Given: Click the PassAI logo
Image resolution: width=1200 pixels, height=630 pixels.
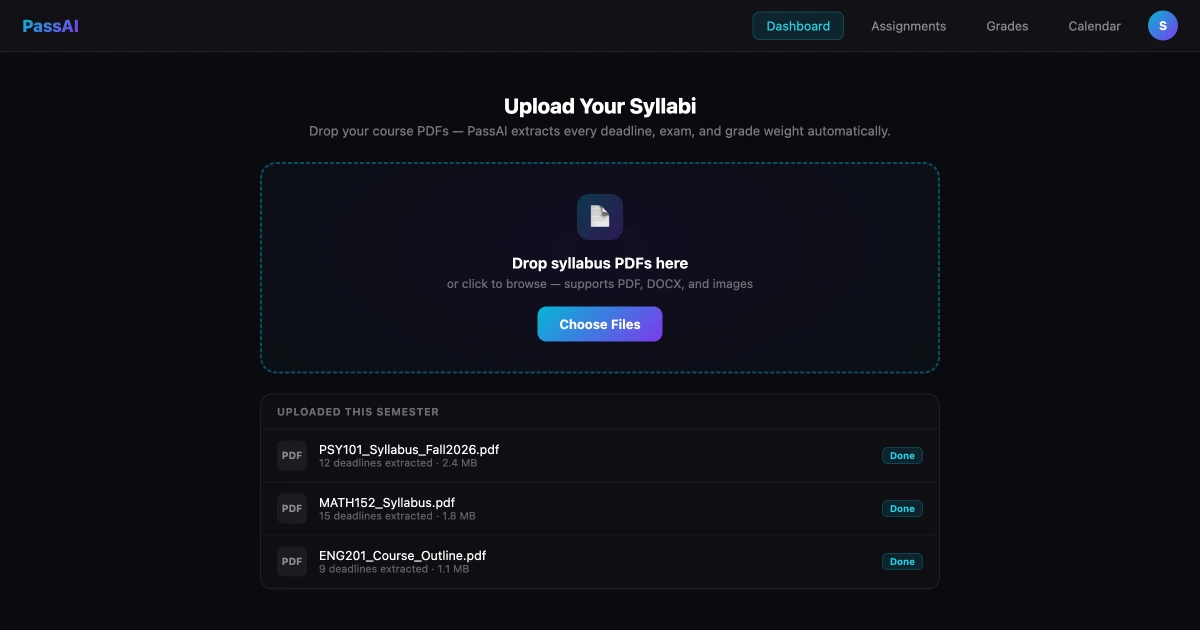Looking at the screenshot, I should point(50,26).
